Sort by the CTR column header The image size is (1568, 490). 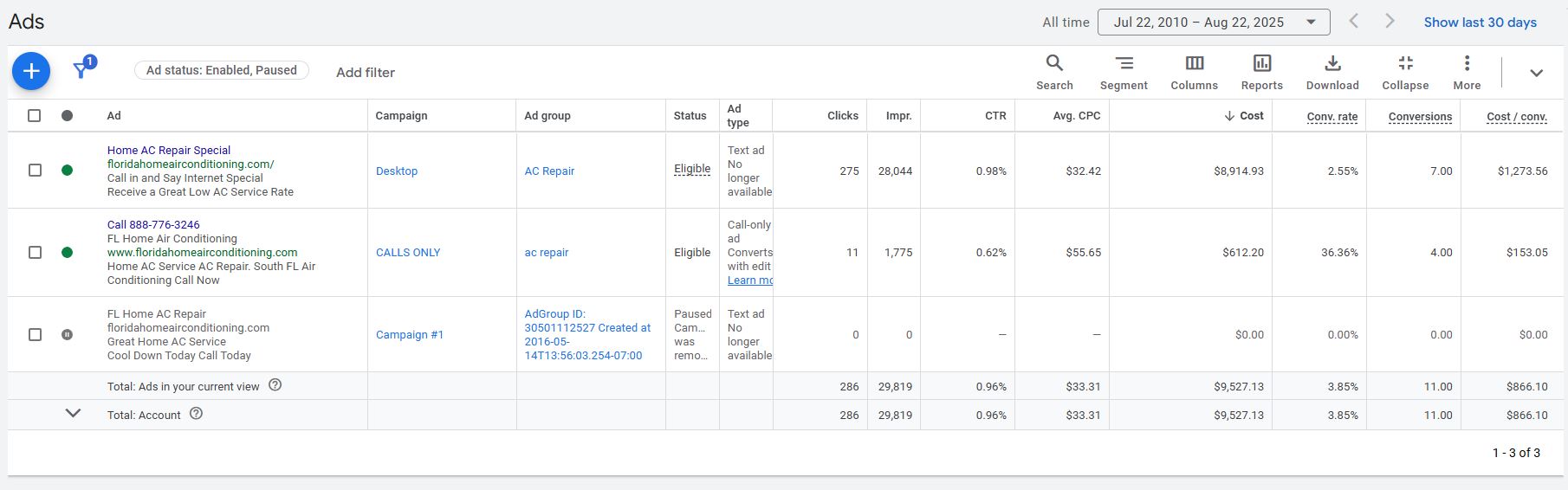click(x=995, y=116)
